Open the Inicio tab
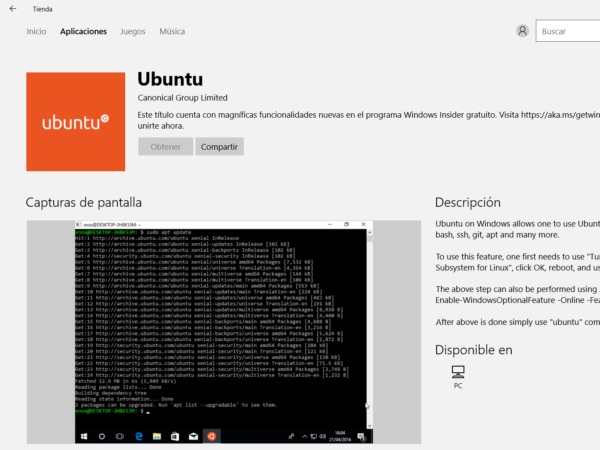This screenshot has width=600, height=450. (x=36, y=31)
